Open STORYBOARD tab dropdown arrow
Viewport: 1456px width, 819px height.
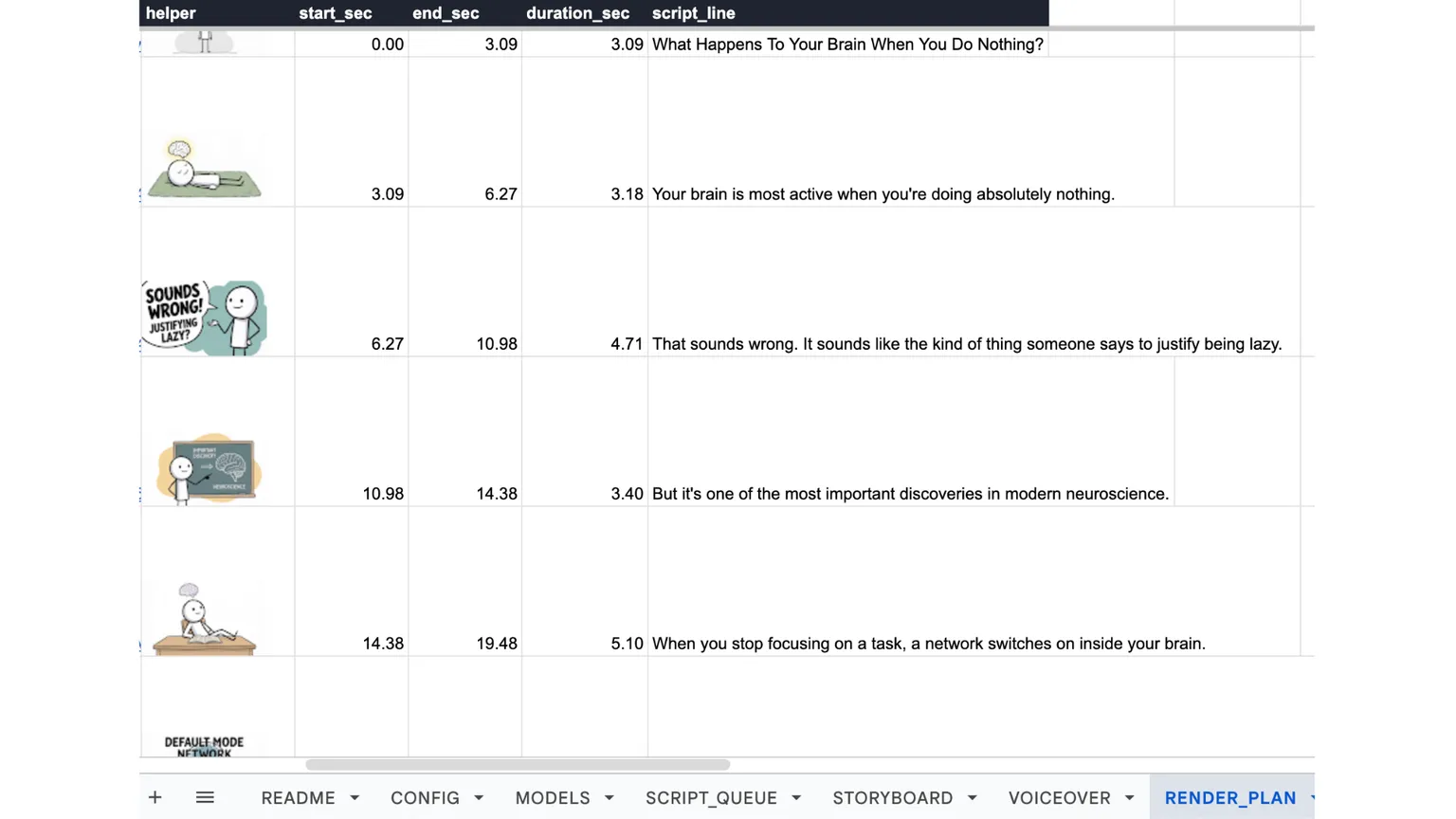(973, 798)
